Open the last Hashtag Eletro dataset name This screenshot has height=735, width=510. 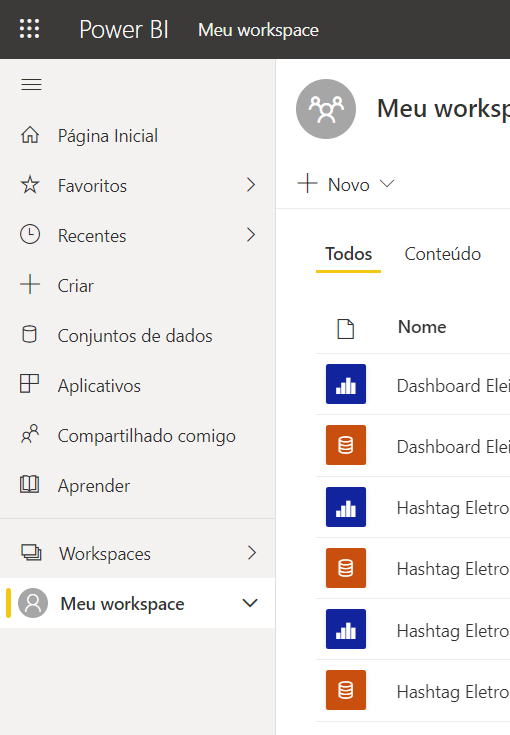[x=453, y=692]
